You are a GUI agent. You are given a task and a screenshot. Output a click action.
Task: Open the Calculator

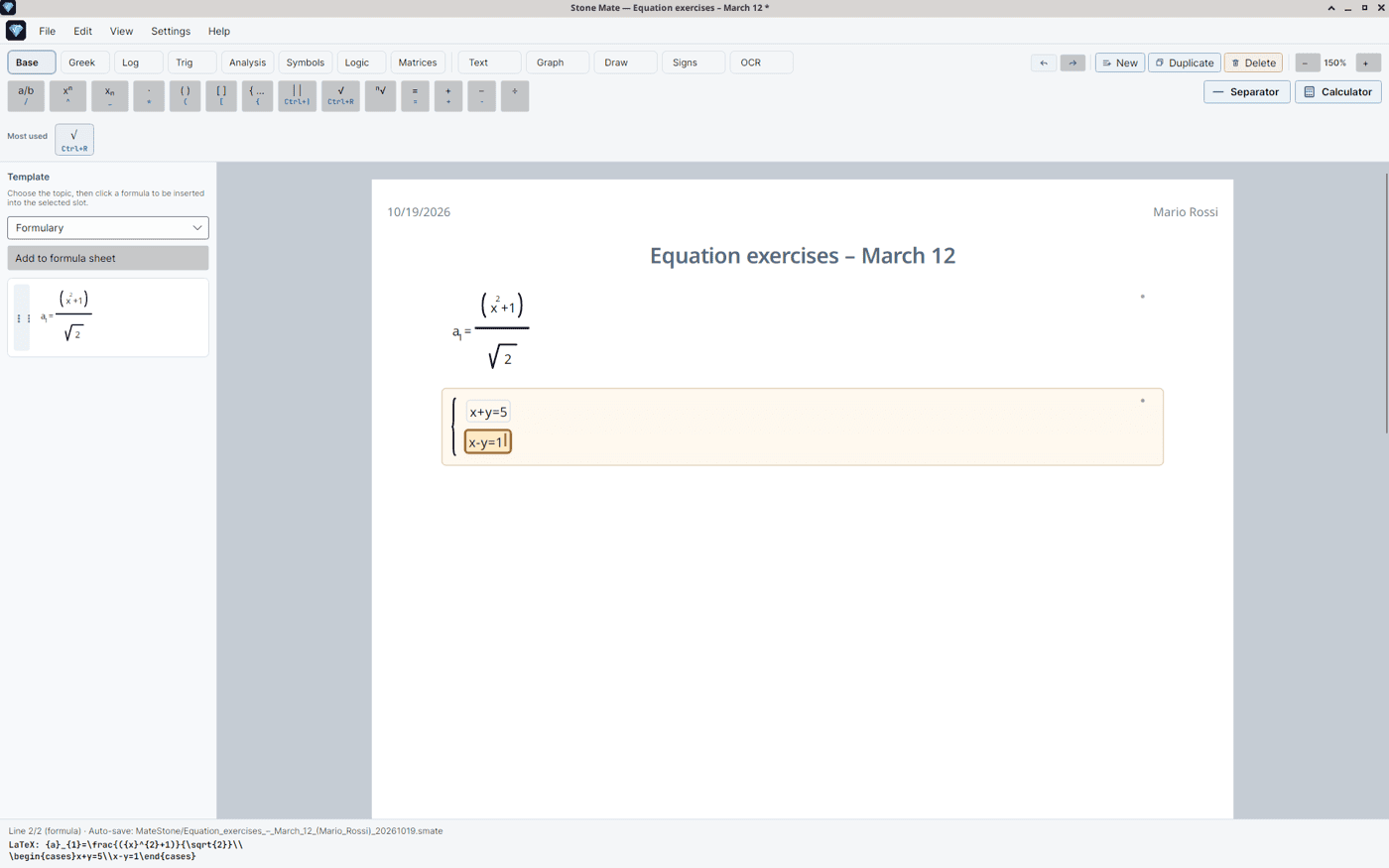1337,92
